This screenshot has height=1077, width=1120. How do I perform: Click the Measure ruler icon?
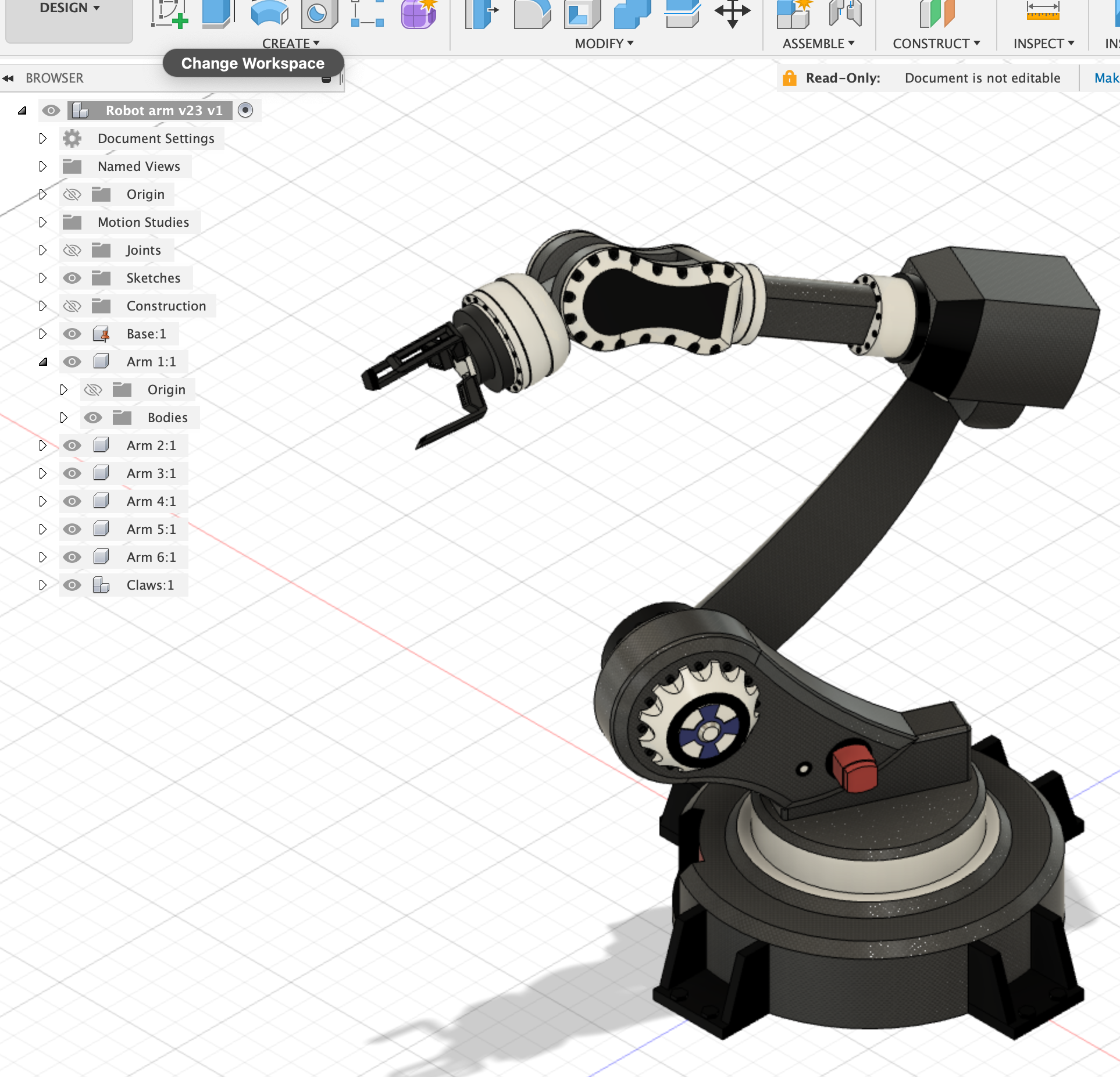tap(1043, 12)
